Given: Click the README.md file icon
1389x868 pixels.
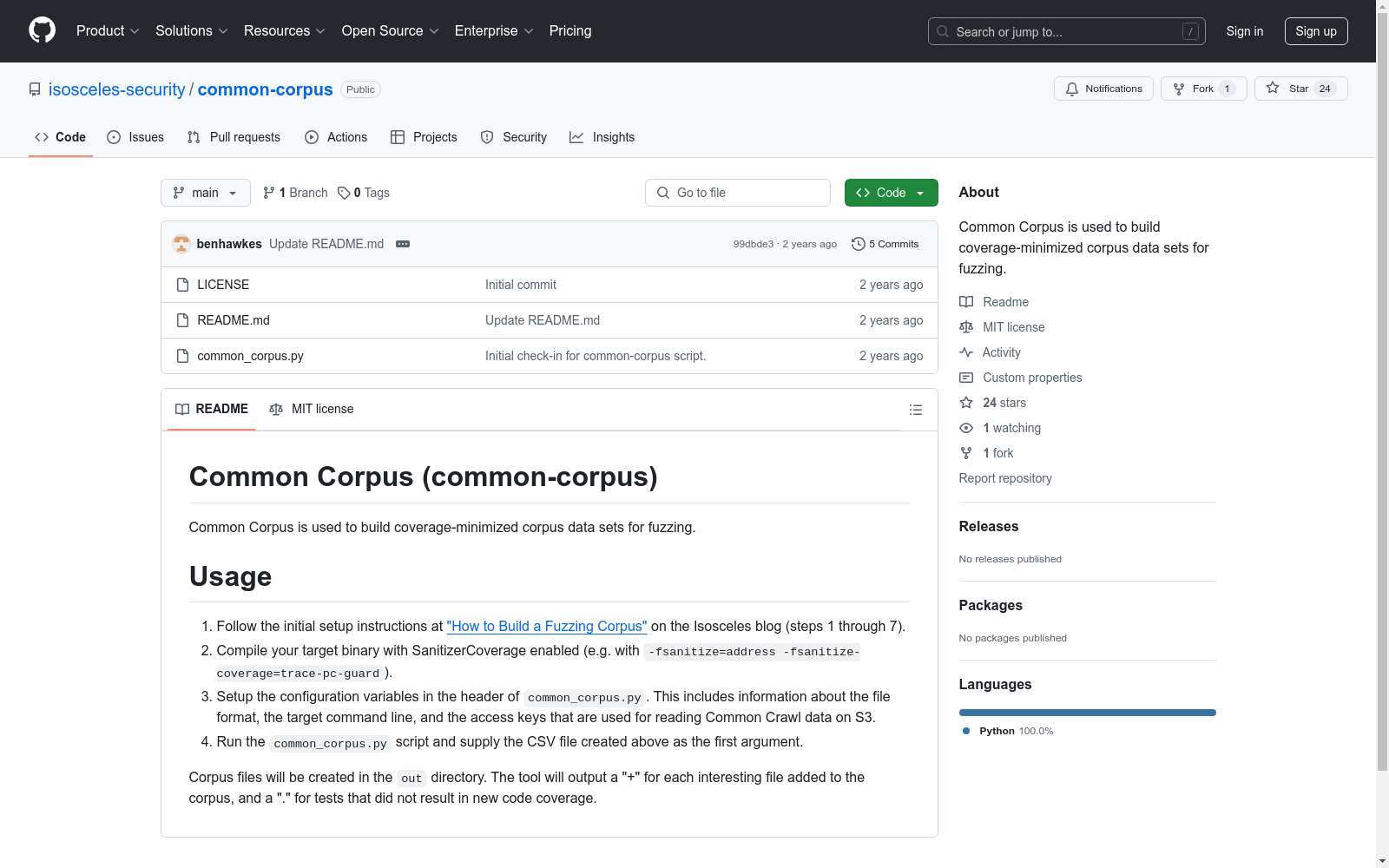Looking at the screenshot, I should [x=182, y=320].
